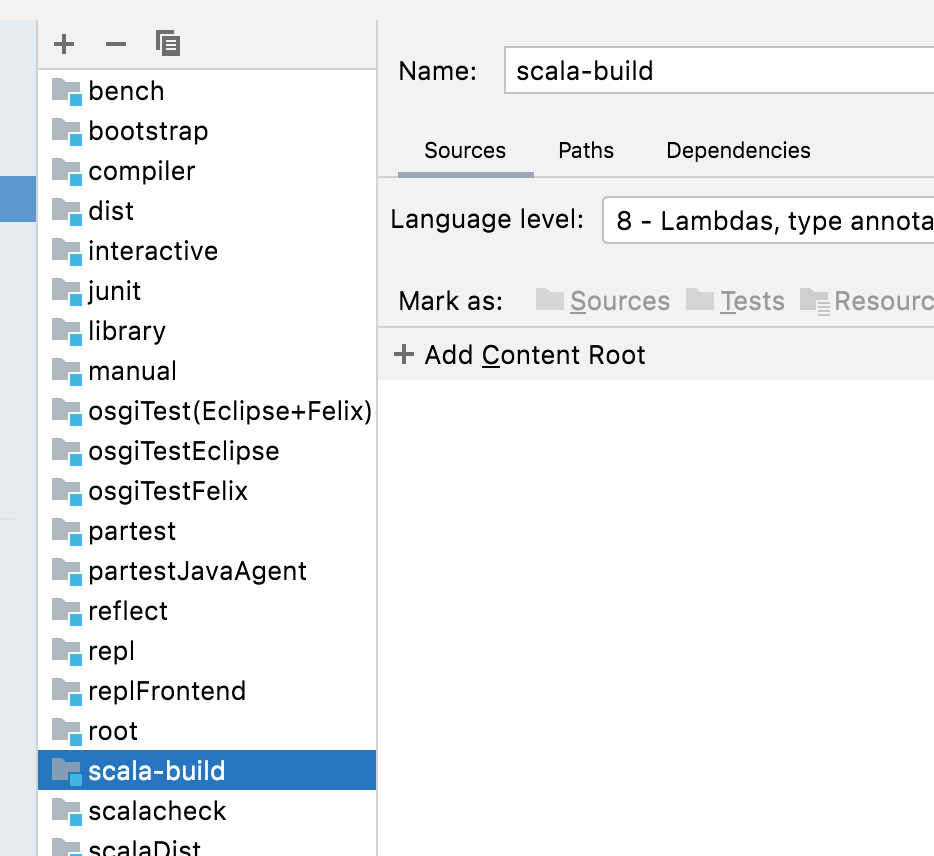Click the Add module plus icon
Image resolution: width=934 pixels, height=856 pixels.
64,44
